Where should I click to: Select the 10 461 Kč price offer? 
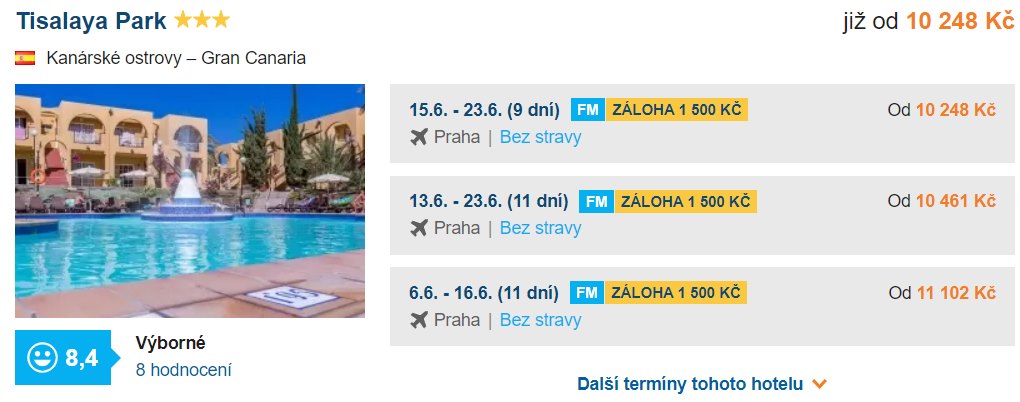[x=955, y=201]
